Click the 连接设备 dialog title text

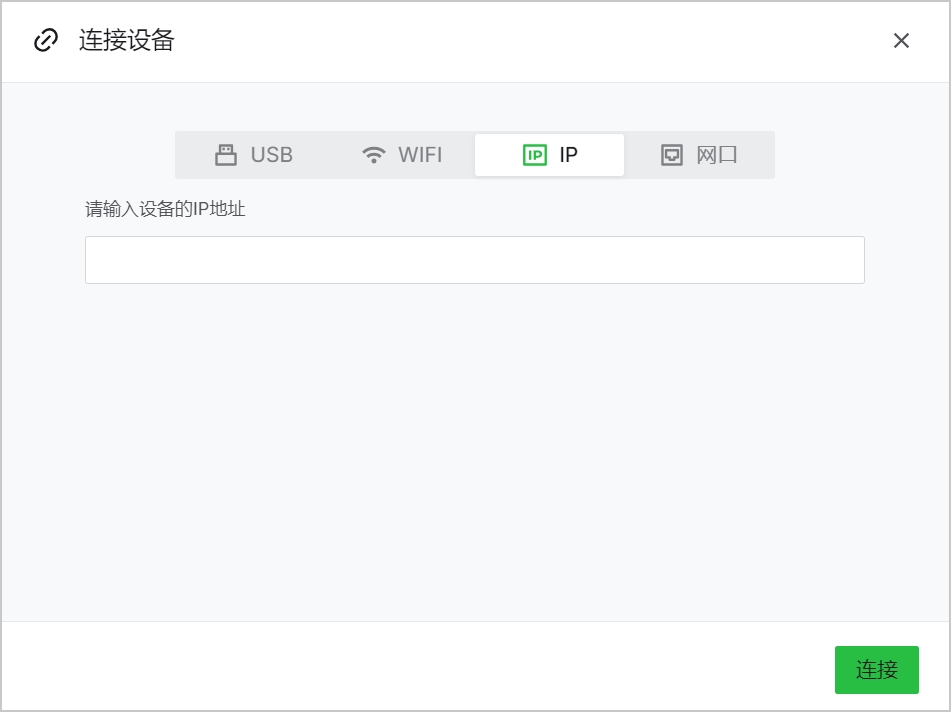click(127, 41)
